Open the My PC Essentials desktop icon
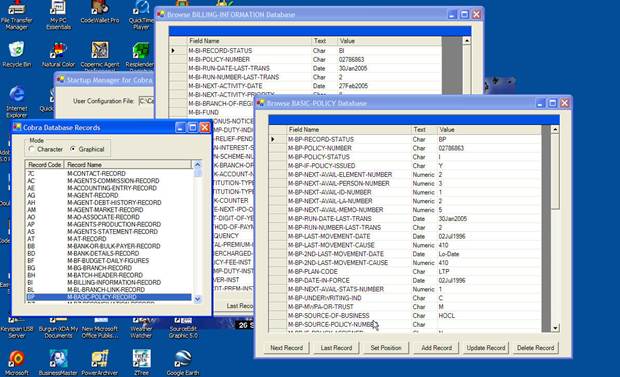Viewport: 620px width, 377px height. coord(59,16)
